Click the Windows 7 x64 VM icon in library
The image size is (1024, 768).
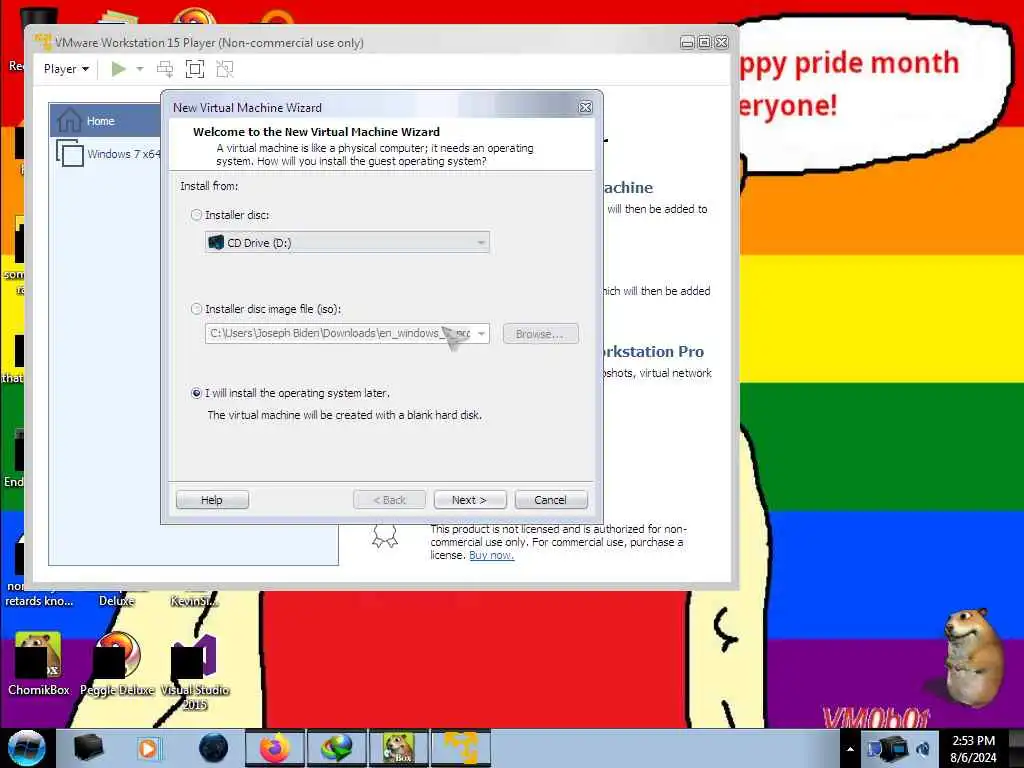click(x=69, y=153)
